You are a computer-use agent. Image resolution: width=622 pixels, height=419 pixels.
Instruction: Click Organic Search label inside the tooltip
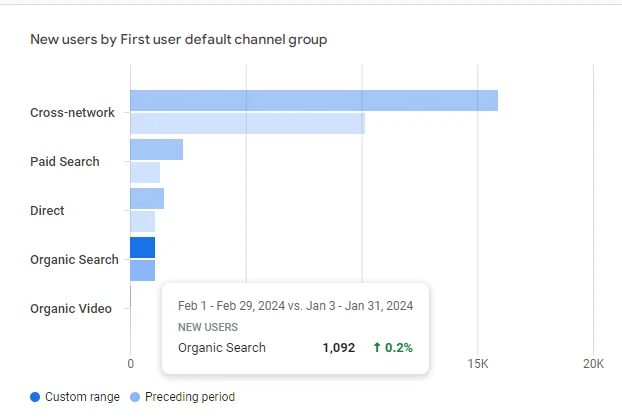[222, 348]
